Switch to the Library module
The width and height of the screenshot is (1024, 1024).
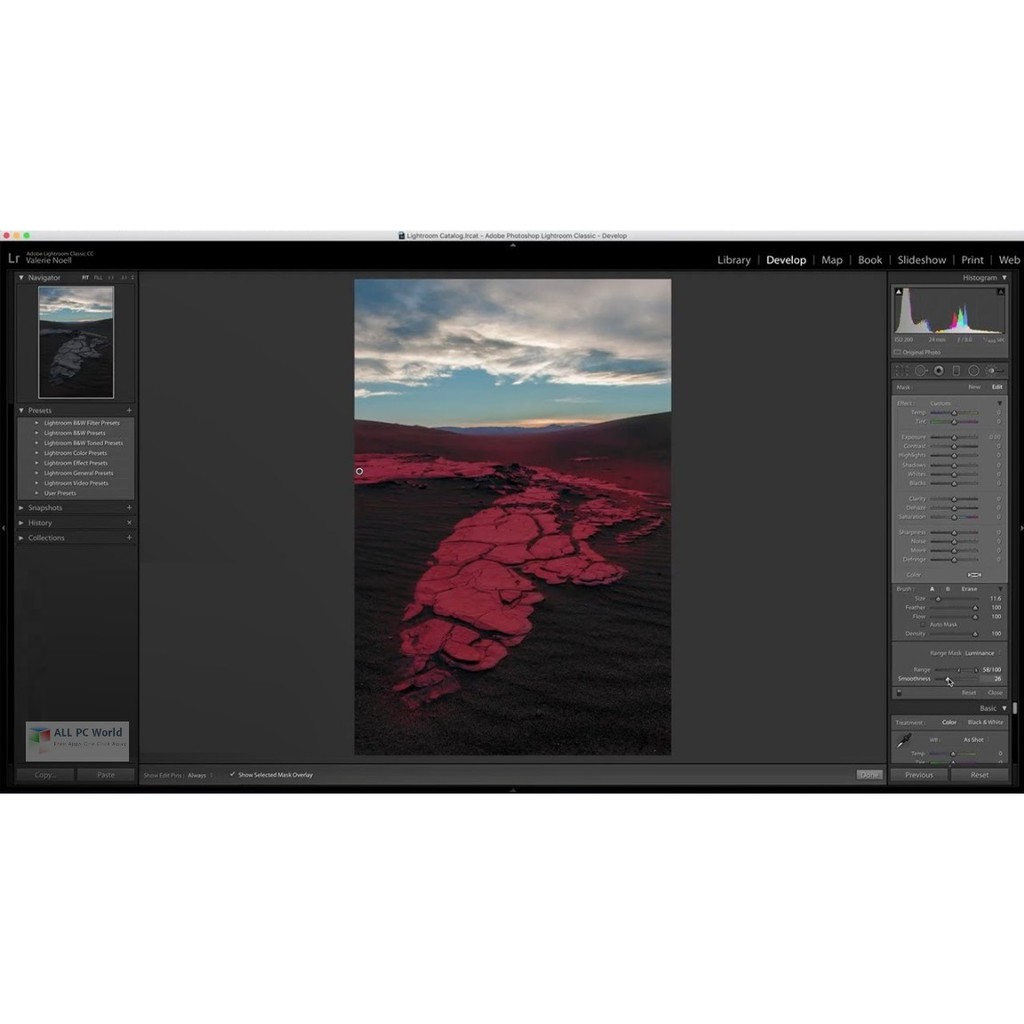pos(734,260)
